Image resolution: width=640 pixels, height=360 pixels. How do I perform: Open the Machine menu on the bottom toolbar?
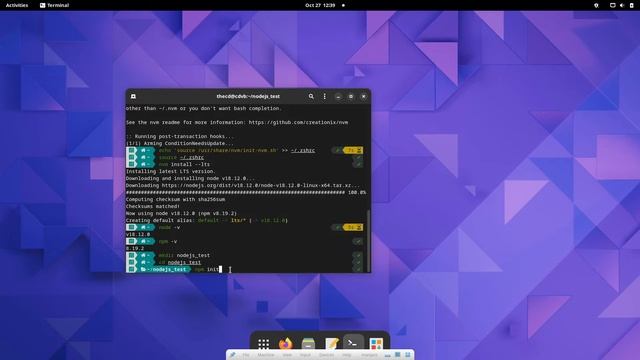click(x=266, y=355)
